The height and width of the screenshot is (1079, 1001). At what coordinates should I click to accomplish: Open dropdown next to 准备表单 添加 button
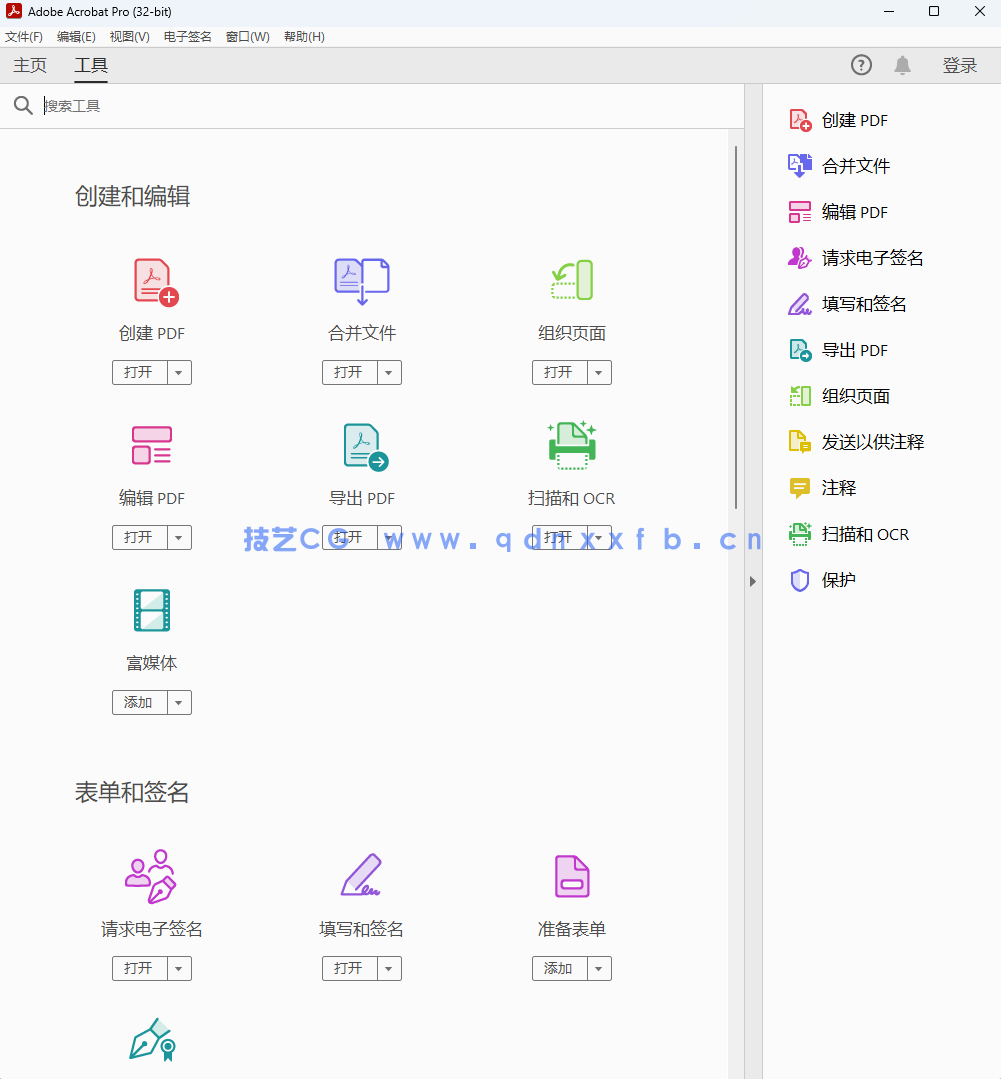point(599,968)
